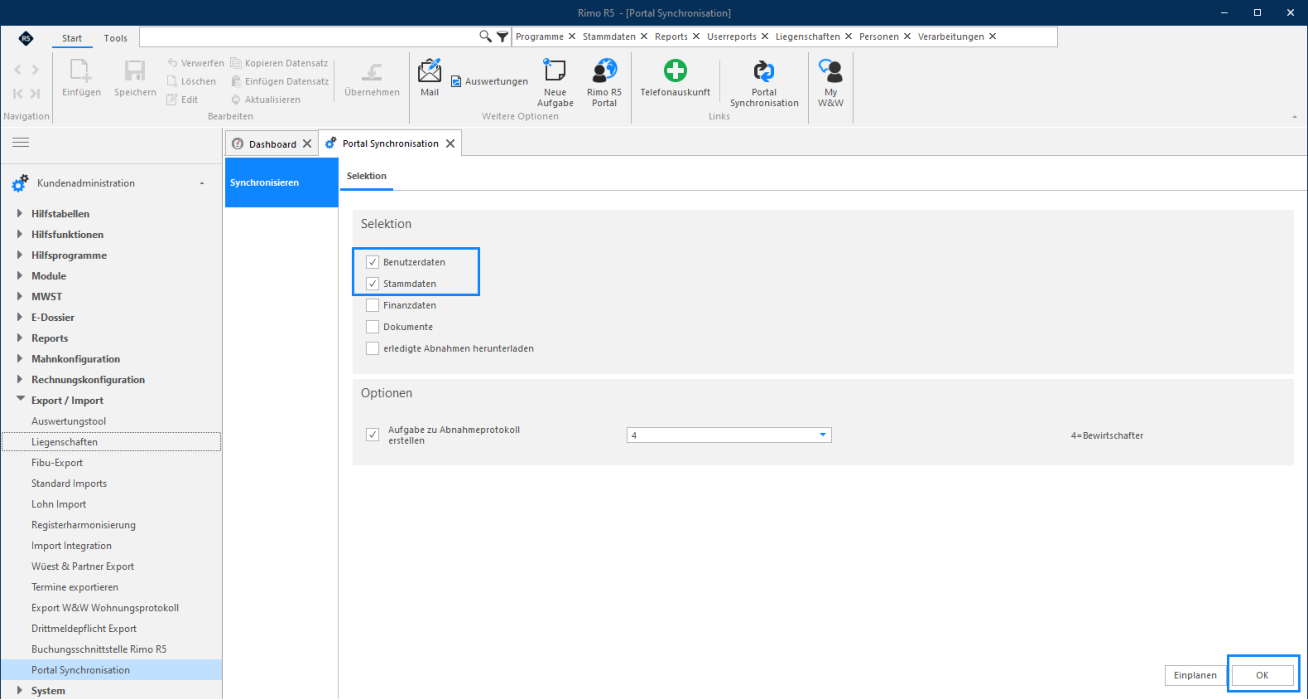
Task: Expand the Mahnkonfiguration tree node
Action: click(x=19, y=359)
